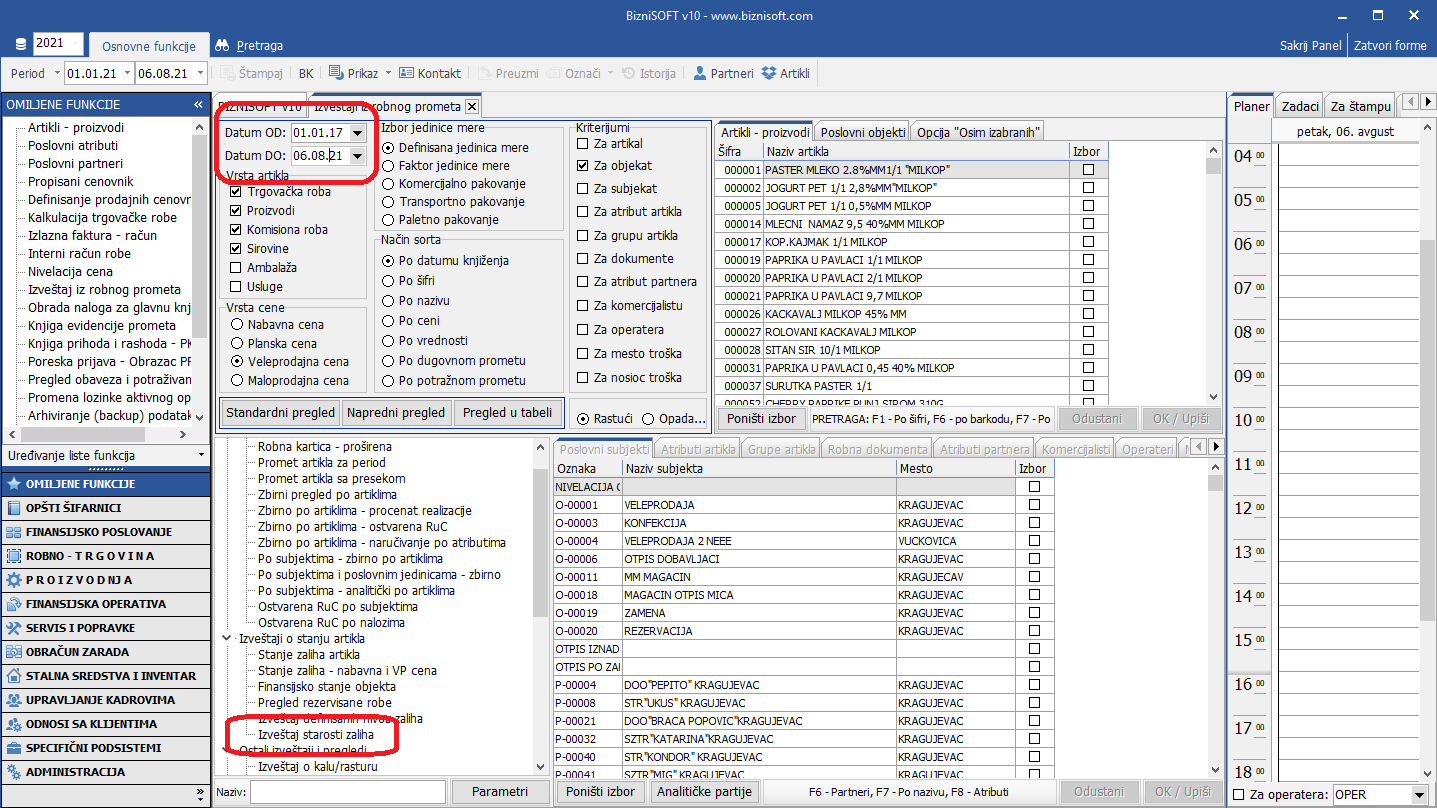
Task: Click the Standardni pregled button
Action: click(280, 412)
